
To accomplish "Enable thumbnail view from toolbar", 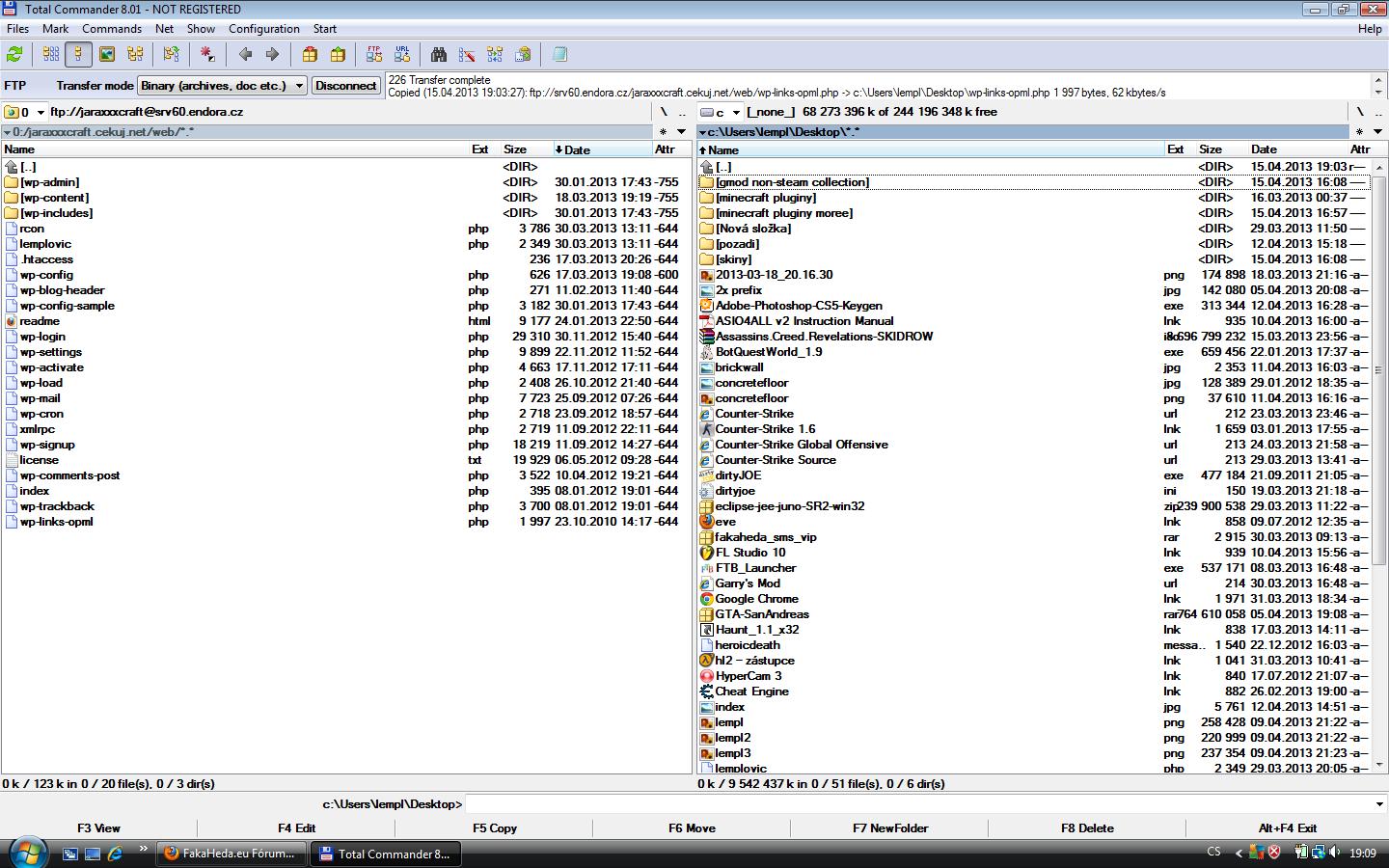I will [x=107, y=55].
